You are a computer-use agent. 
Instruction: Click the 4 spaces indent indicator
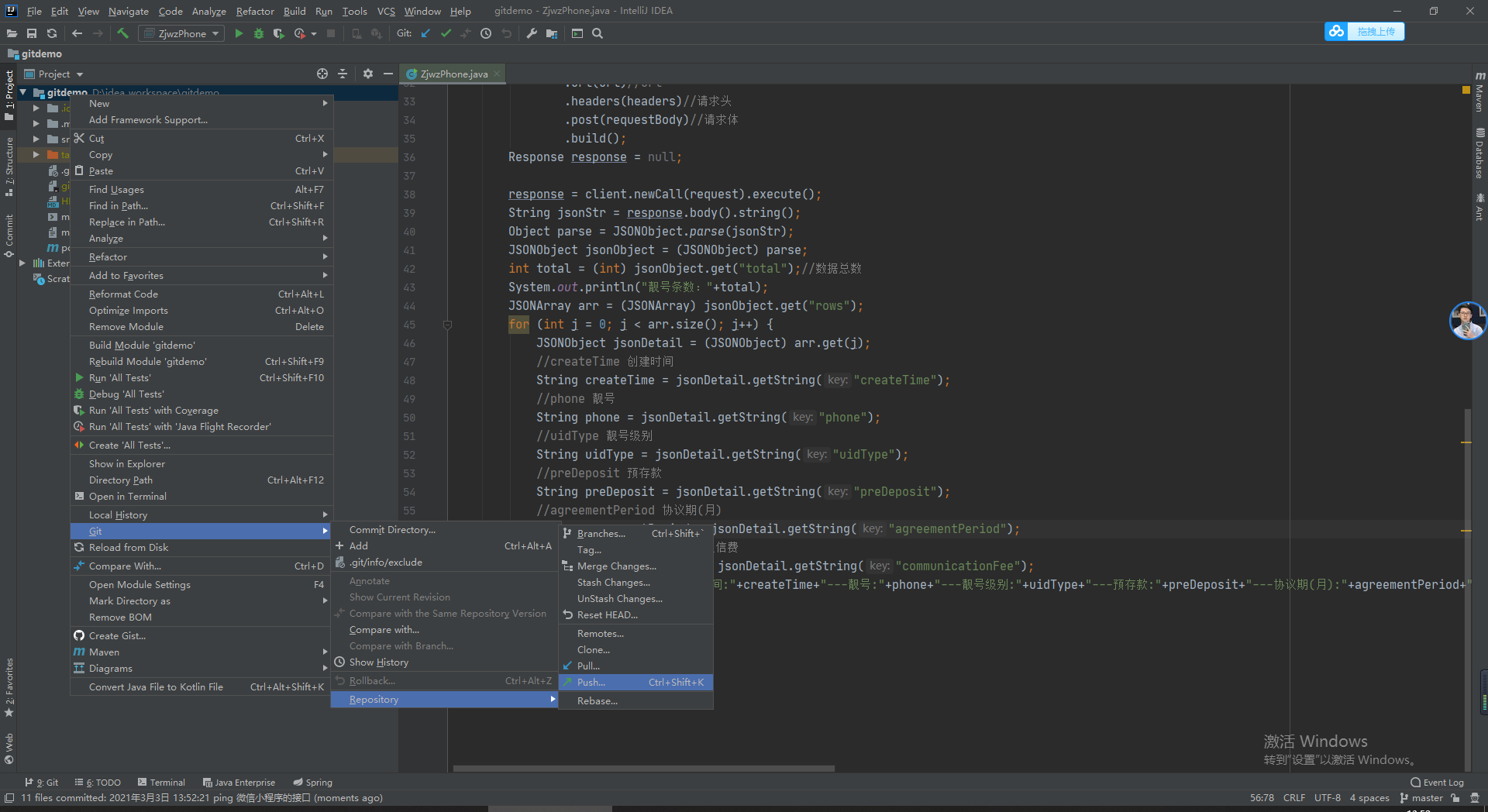tap(1369, 798)
